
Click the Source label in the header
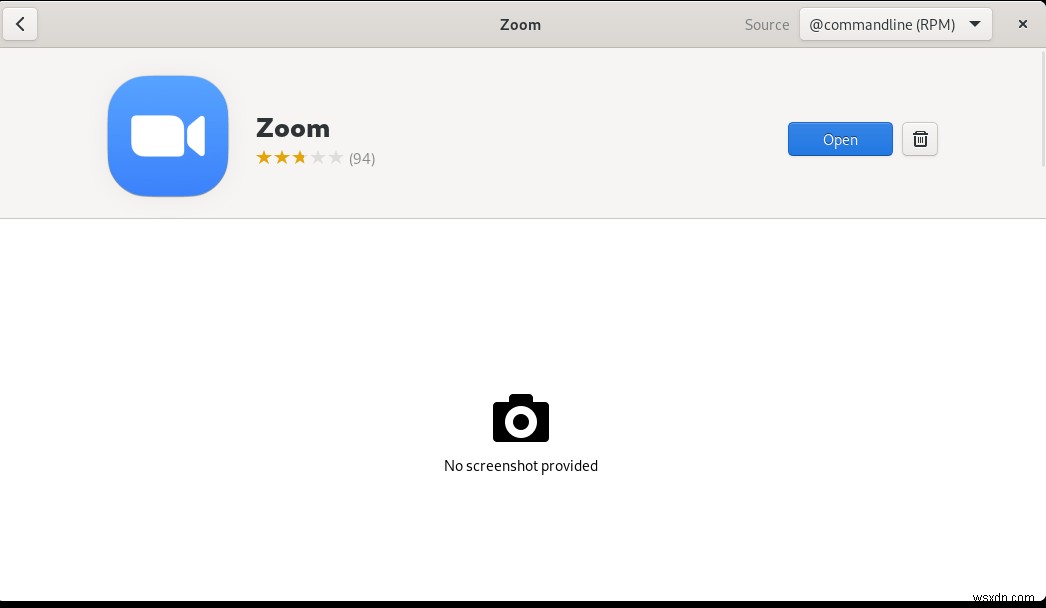[x=766, y=24]
